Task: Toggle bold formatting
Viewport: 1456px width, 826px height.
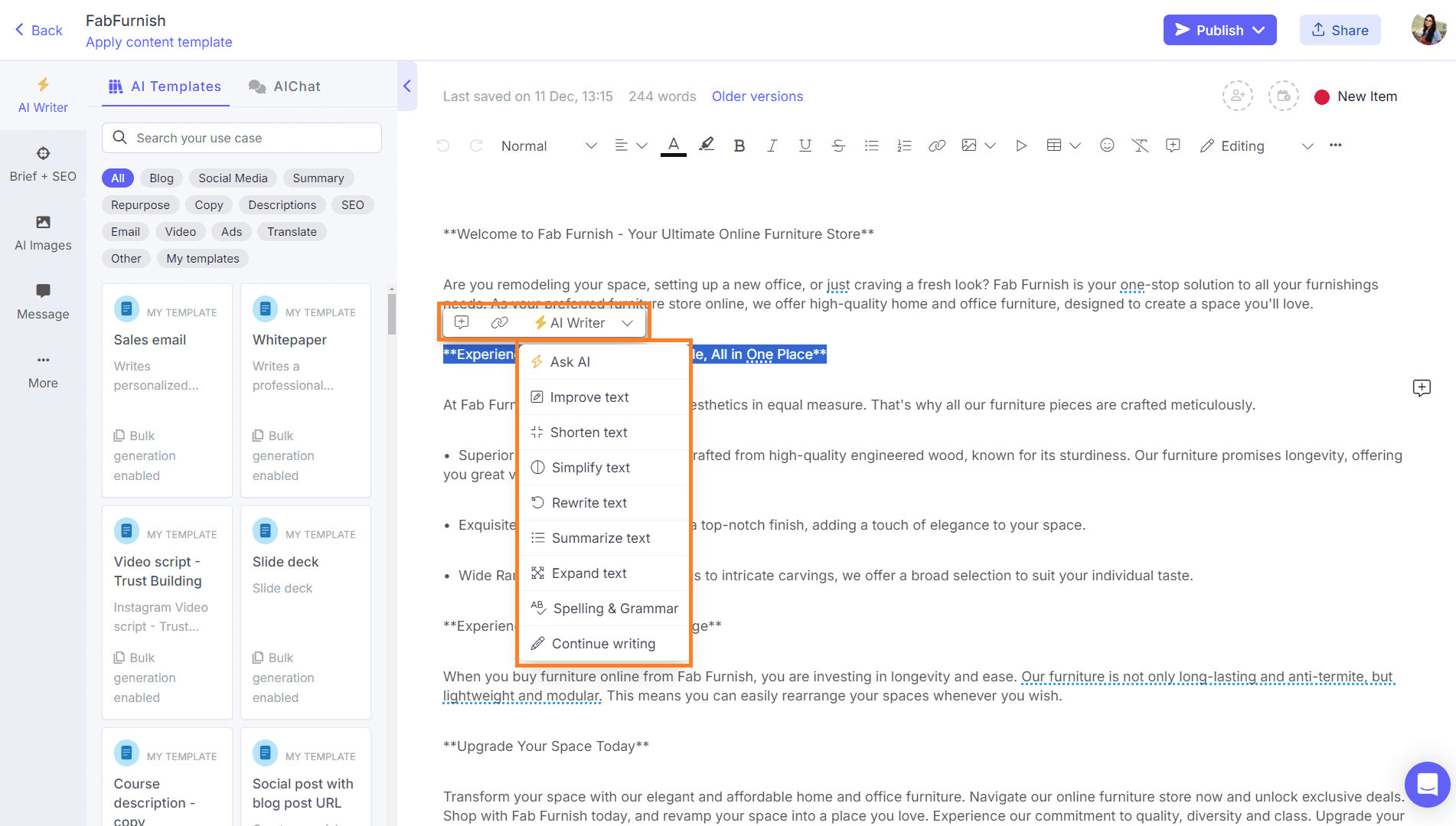Action: pos(739,145)
